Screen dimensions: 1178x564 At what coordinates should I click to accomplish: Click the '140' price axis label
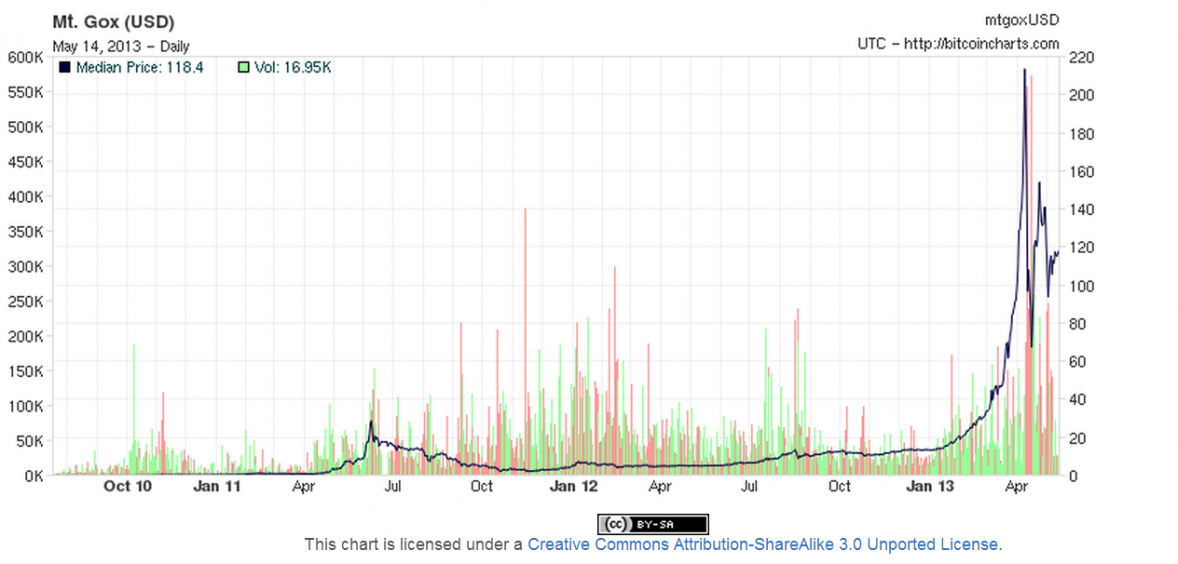1084,209
